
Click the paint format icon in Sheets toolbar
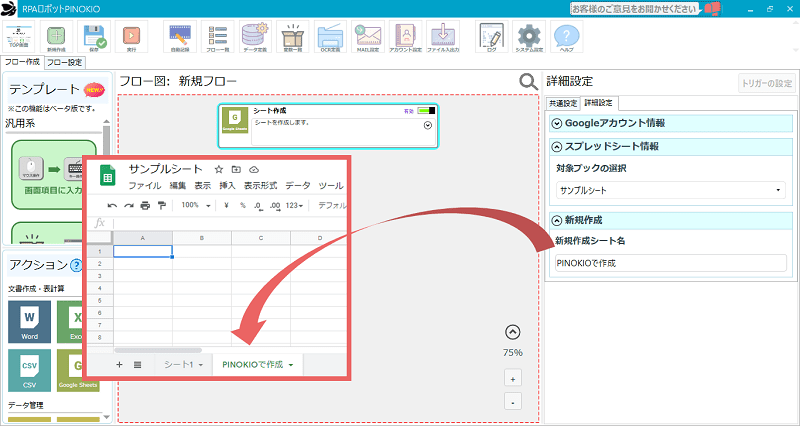(162, 206)
